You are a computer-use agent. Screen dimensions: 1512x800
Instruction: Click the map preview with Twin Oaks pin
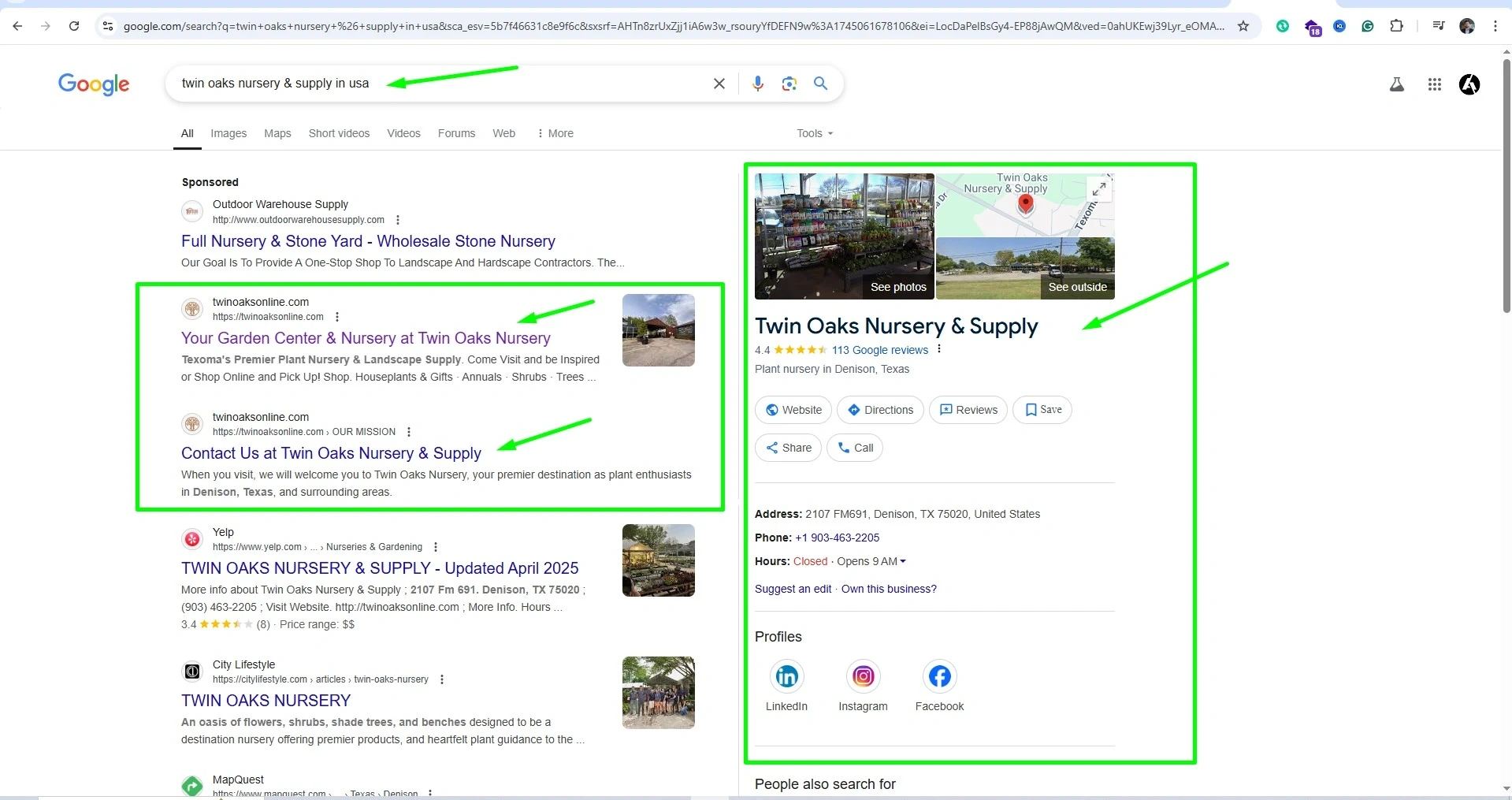tap(1025, 205)
